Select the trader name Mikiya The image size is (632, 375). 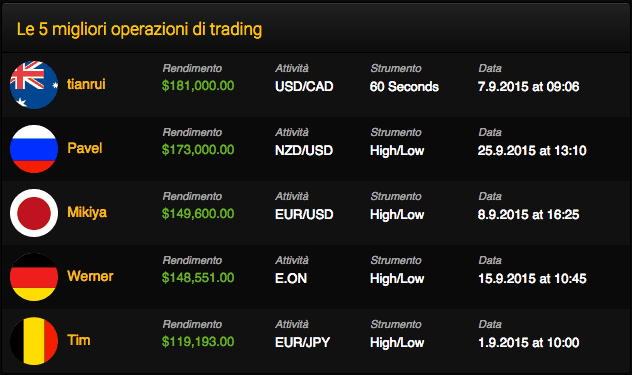pyautogui.click(x=87, y=212)
